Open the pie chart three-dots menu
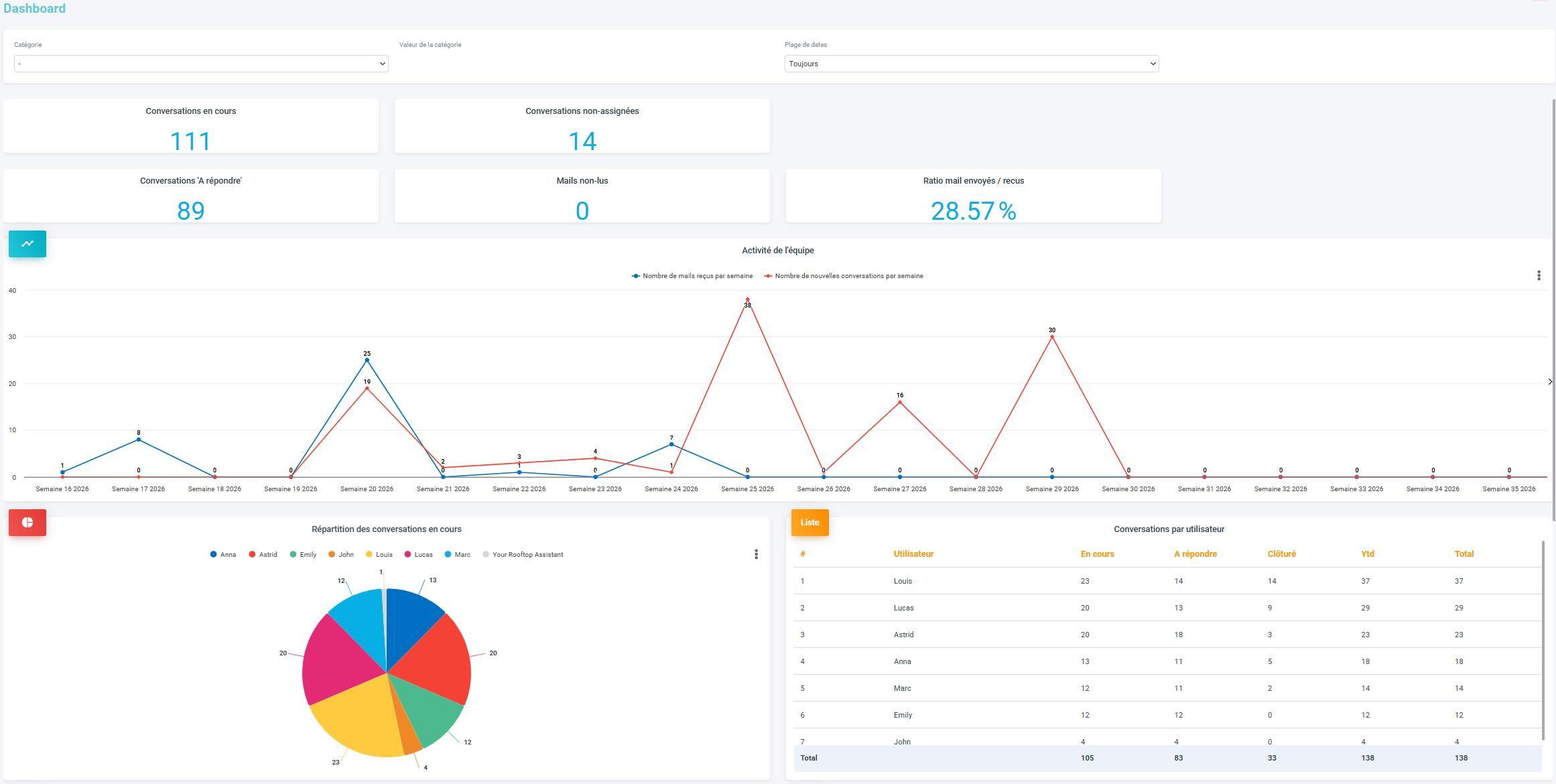This screenshot has width=1556, height=784. pyautogui.click(x=756, y=554)
